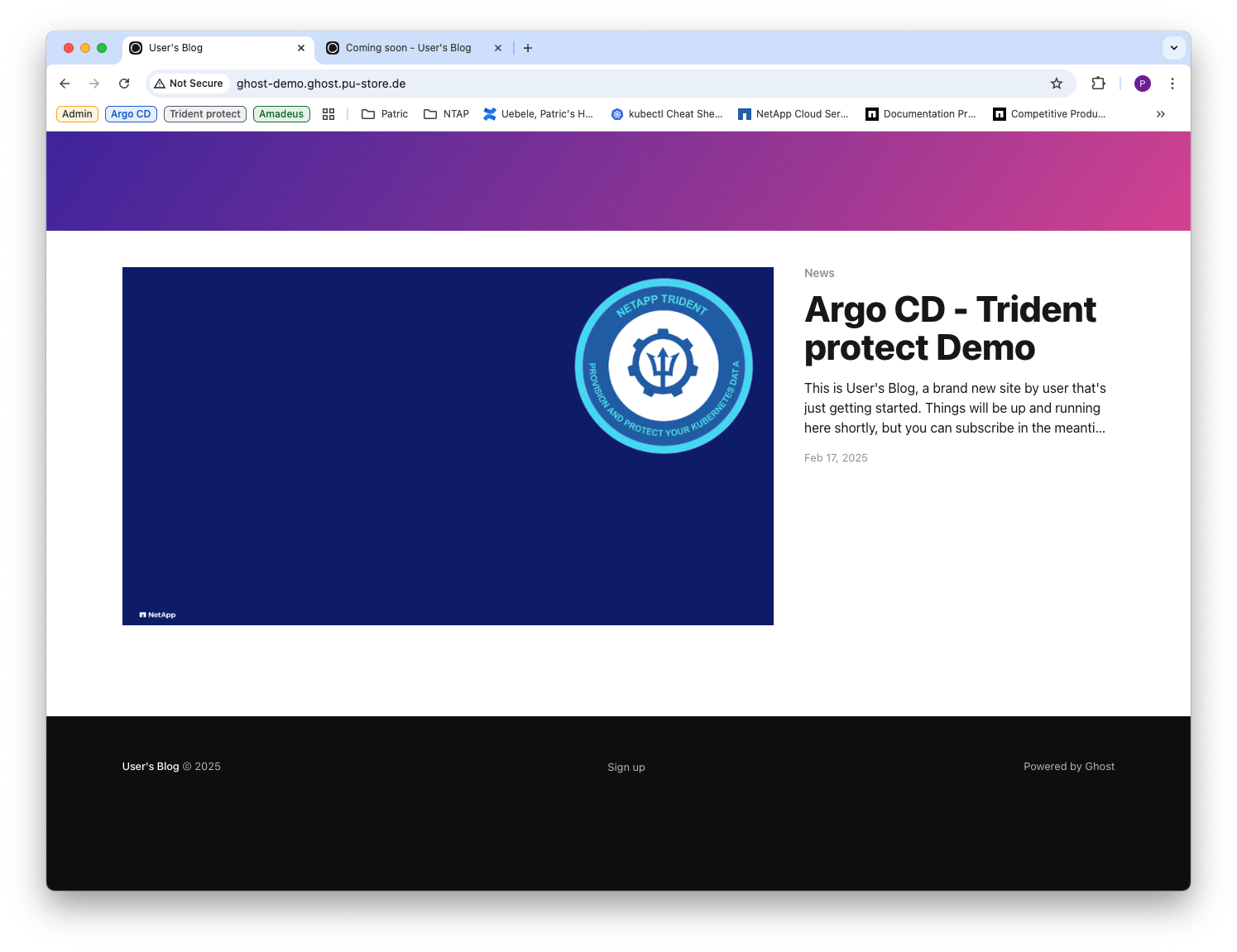Maximize the Chrome window

coord(102,48)
